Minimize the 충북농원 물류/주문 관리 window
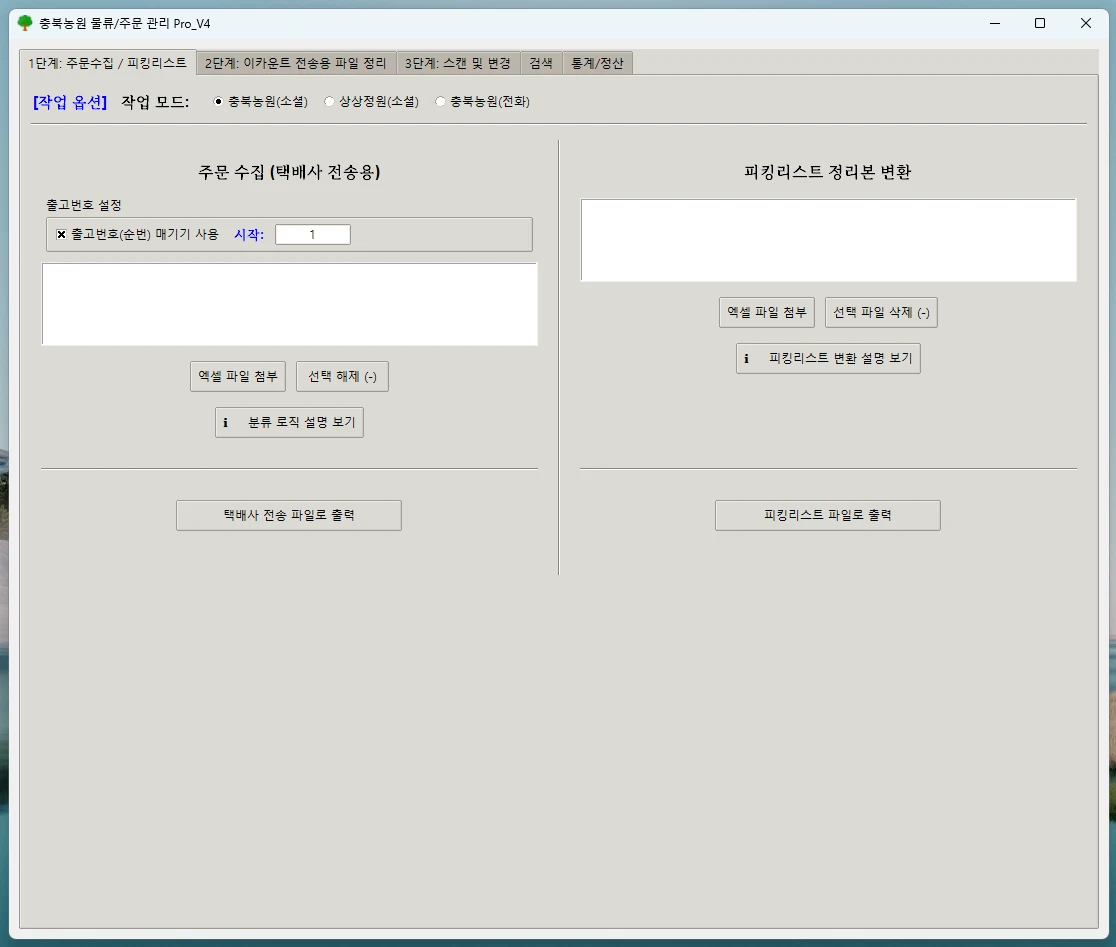 995,23
